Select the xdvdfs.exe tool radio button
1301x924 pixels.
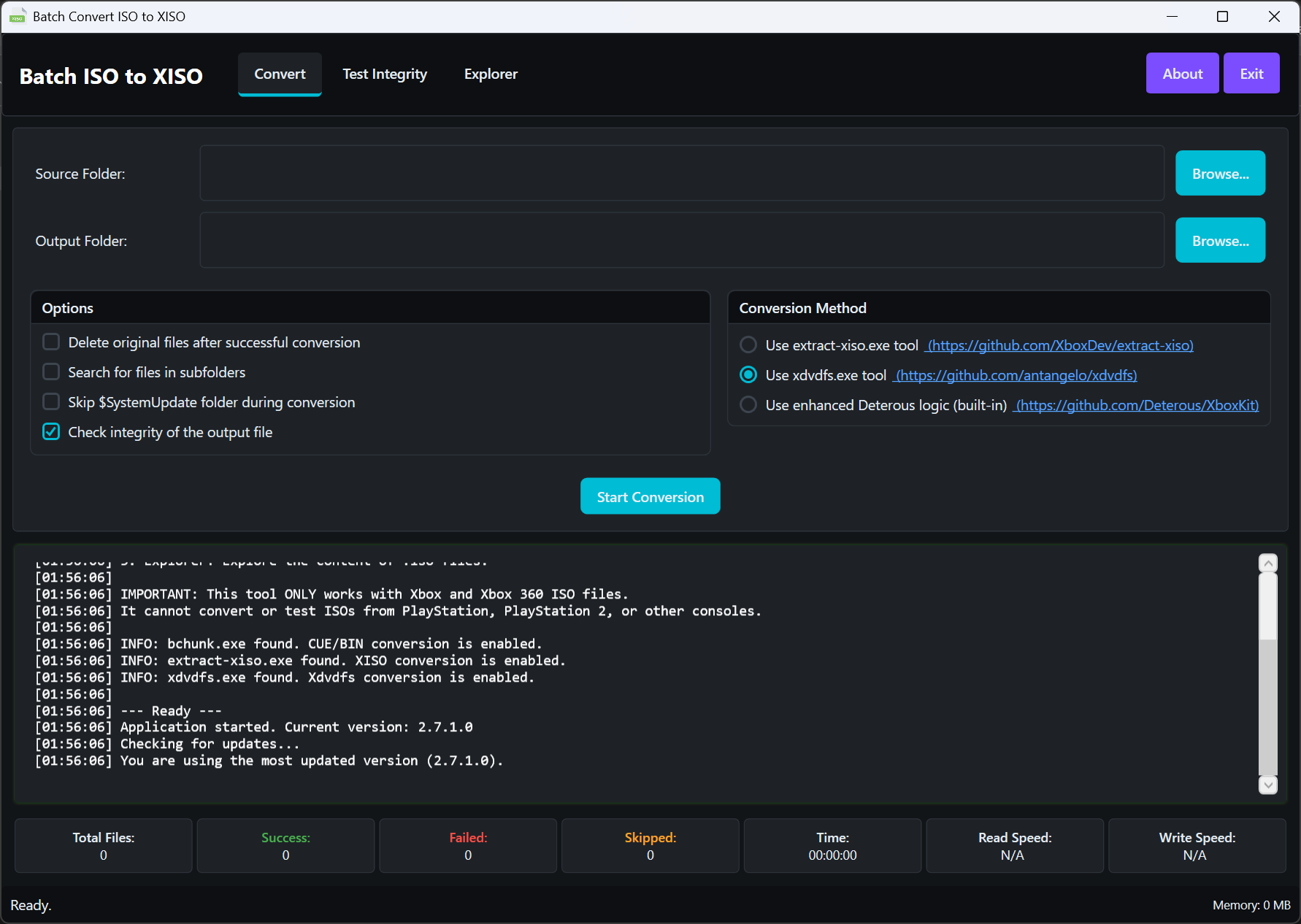(748, 375)
